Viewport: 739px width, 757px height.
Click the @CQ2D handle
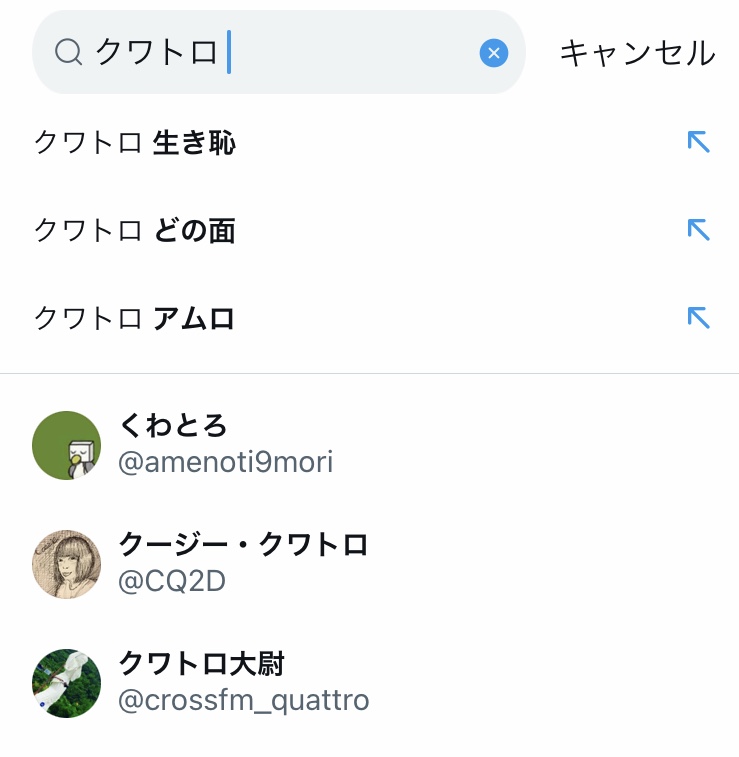click(171, 581)
